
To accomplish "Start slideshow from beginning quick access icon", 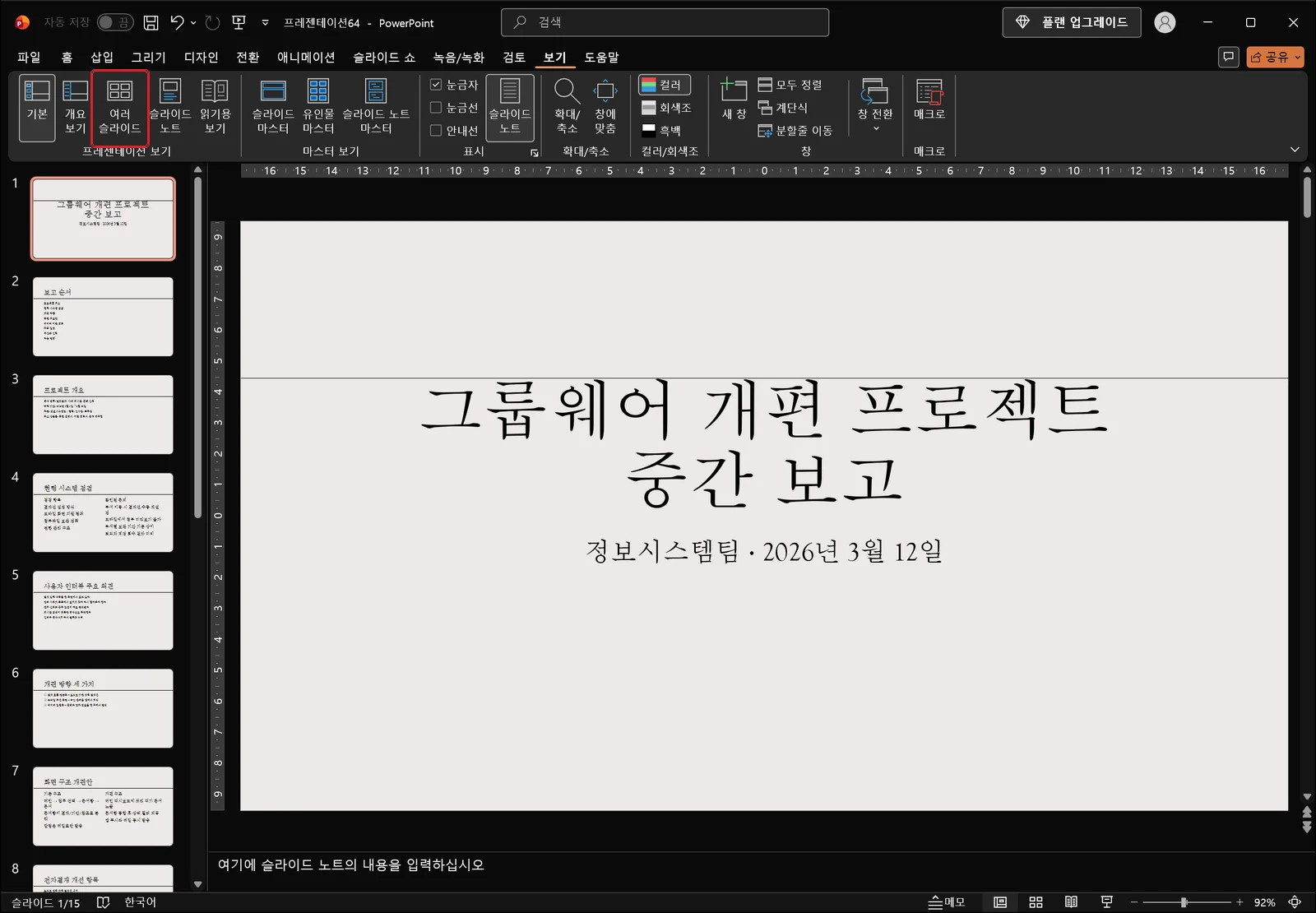I will (x=239, y=23).
